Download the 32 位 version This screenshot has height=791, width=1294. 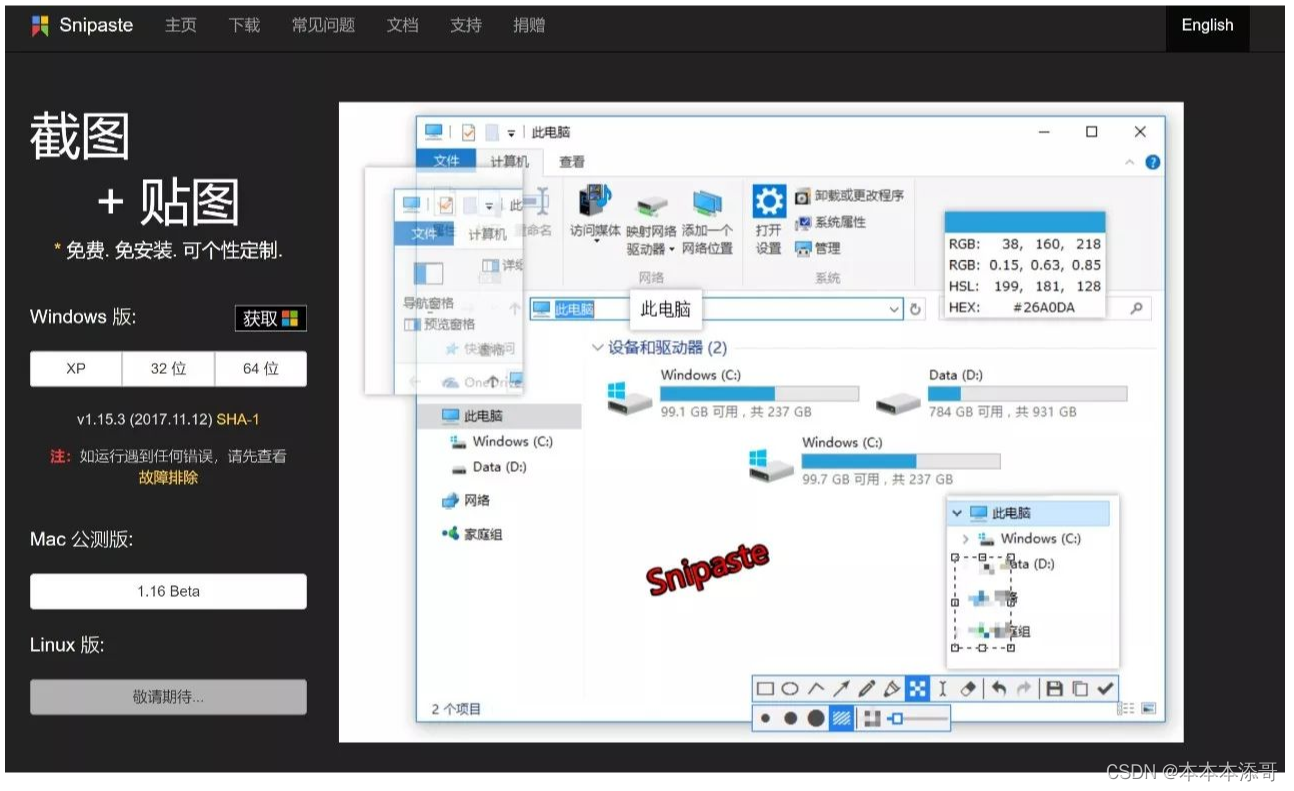point(168,369)
